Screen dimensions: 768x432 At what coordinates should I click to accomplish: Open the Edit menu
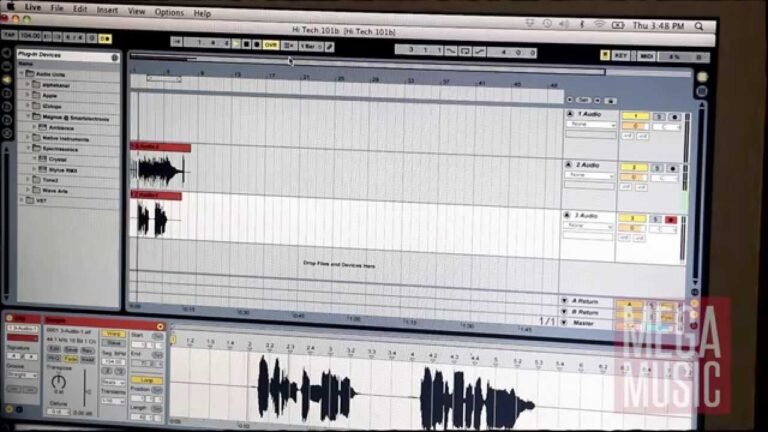[x=80, y=9]
